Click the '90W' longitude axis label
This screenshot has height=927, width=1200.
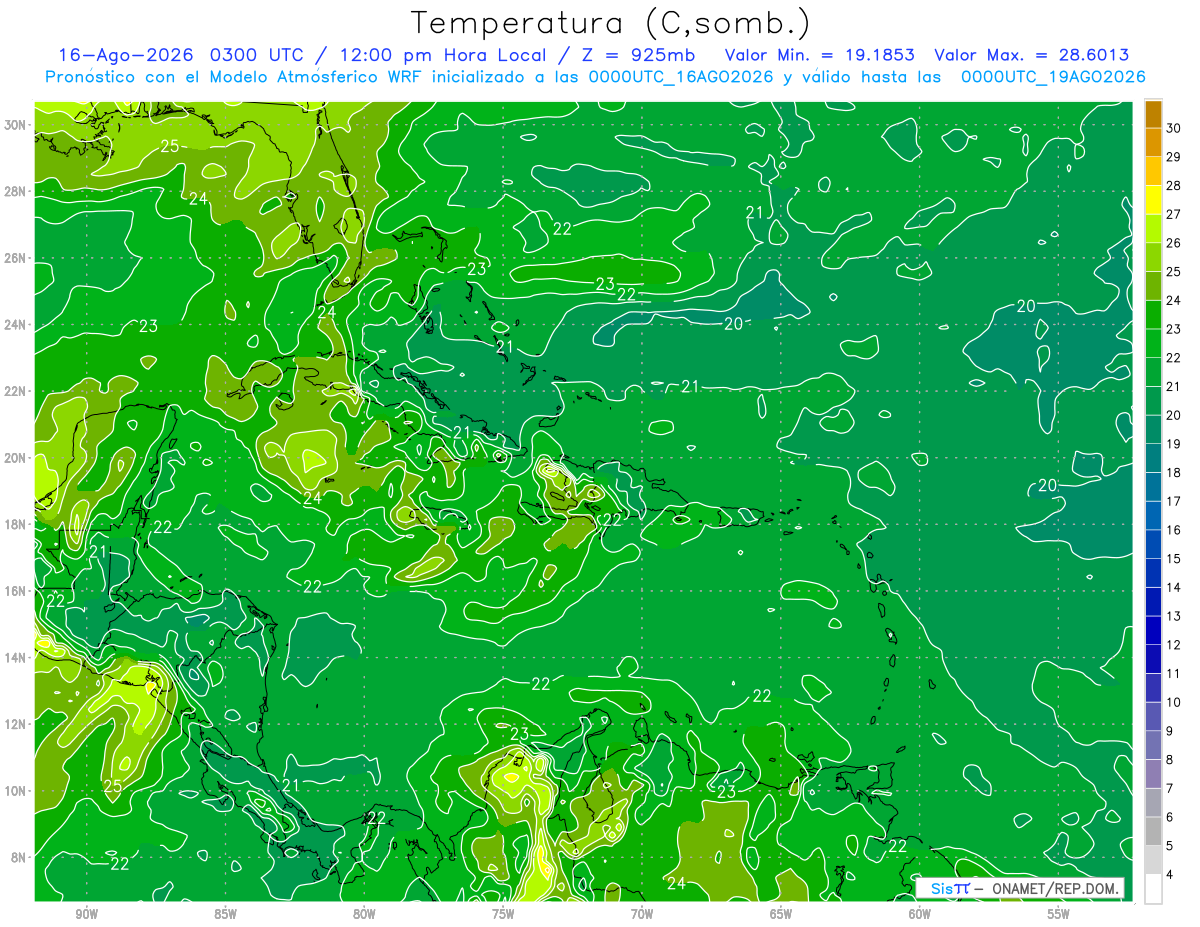pyautogui.click(x=86, y=915)
